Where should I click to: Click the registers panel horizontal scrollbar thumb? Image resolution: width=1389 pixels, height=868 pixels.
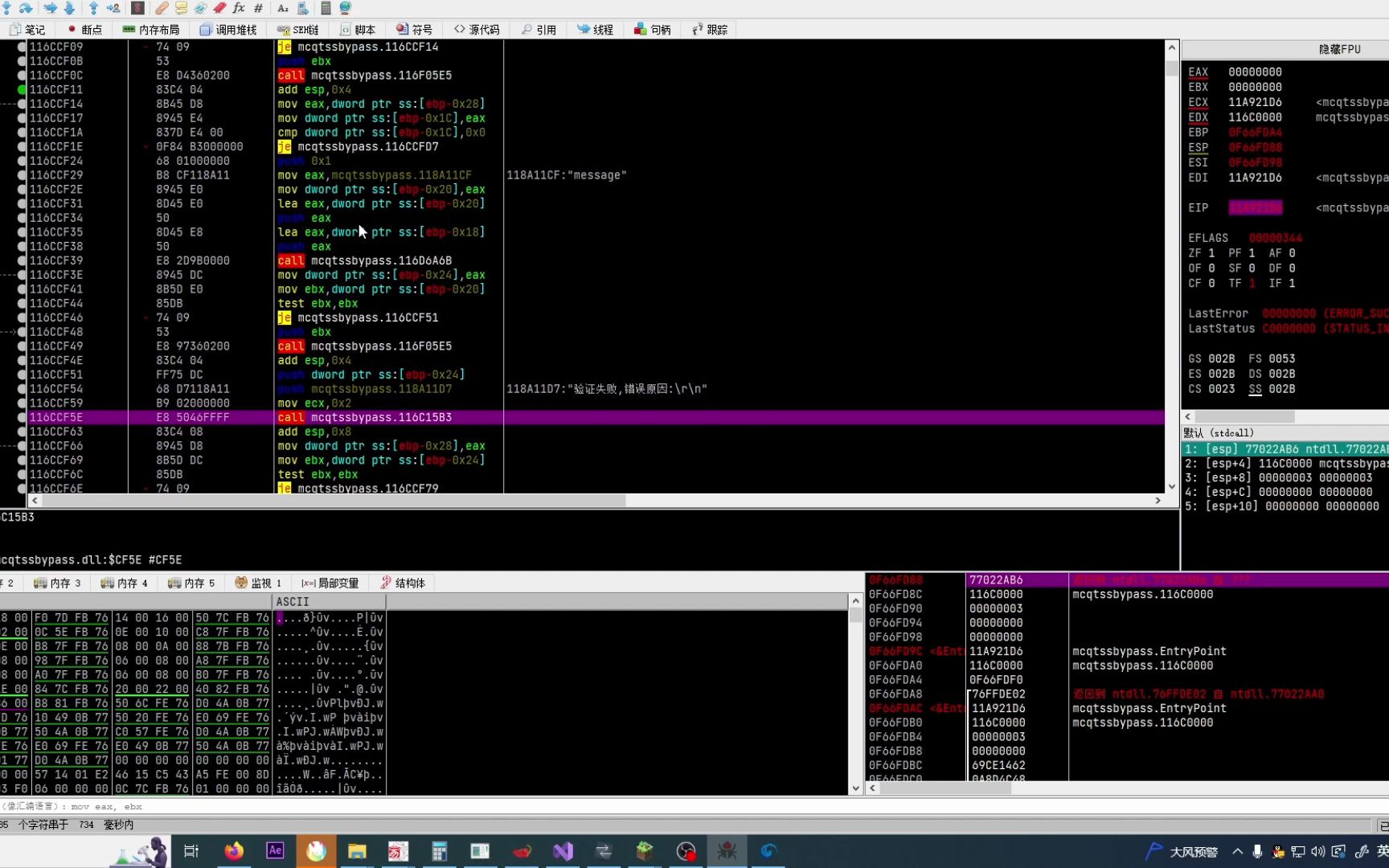coord(1245,416)
